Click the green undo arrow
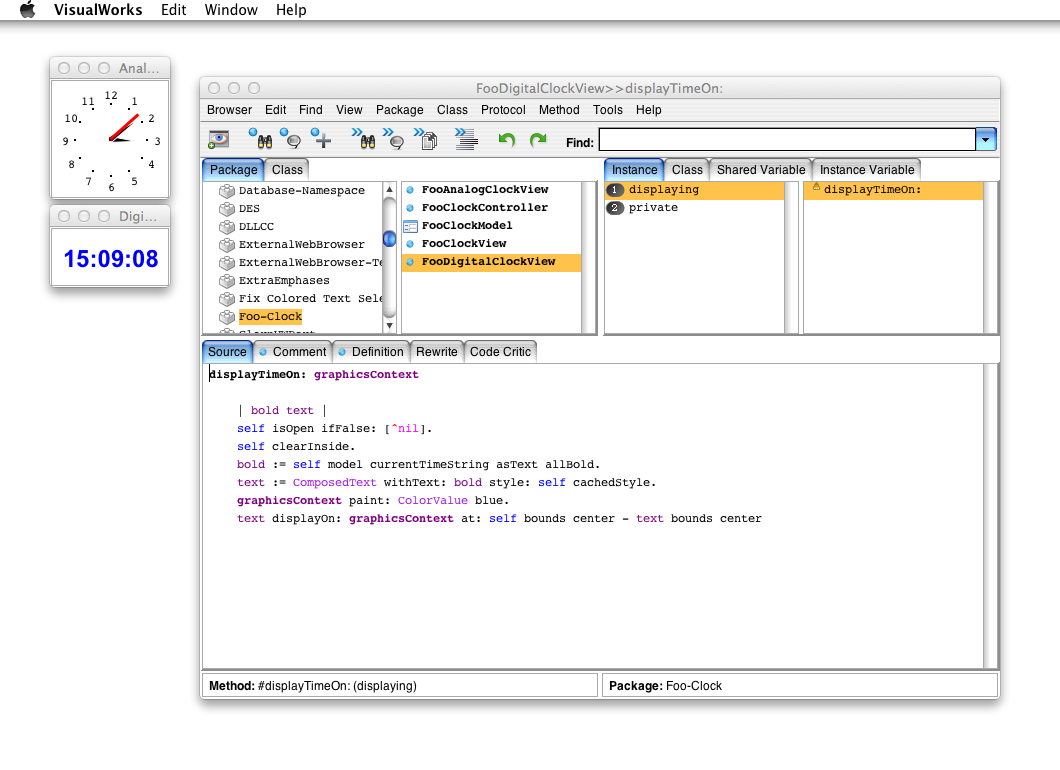 (x=506, y=139)
